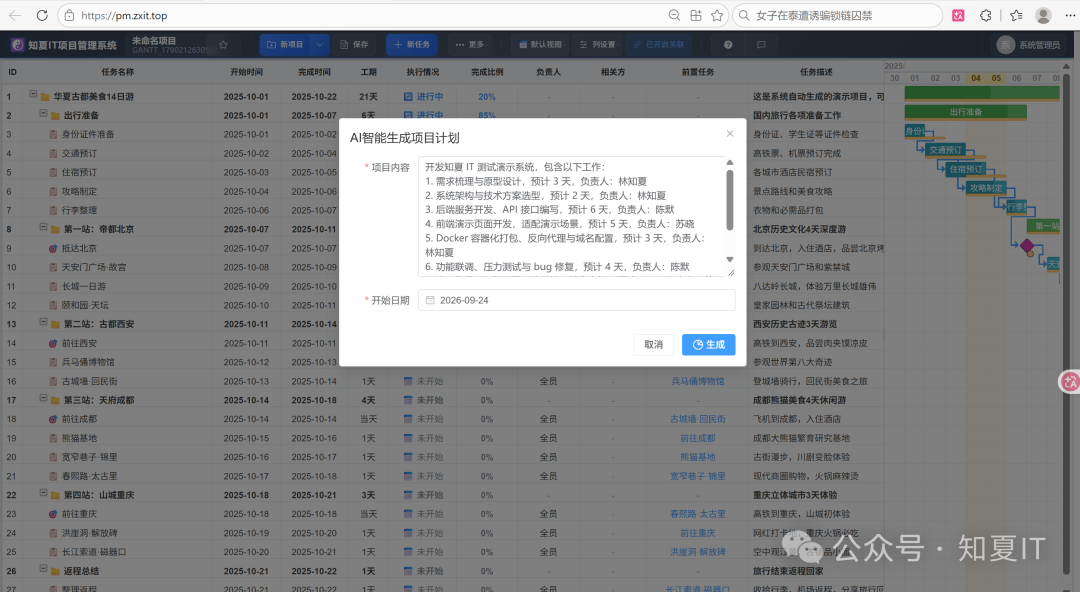
Task: Open the 更多 menu
Action: coord(470,45)
